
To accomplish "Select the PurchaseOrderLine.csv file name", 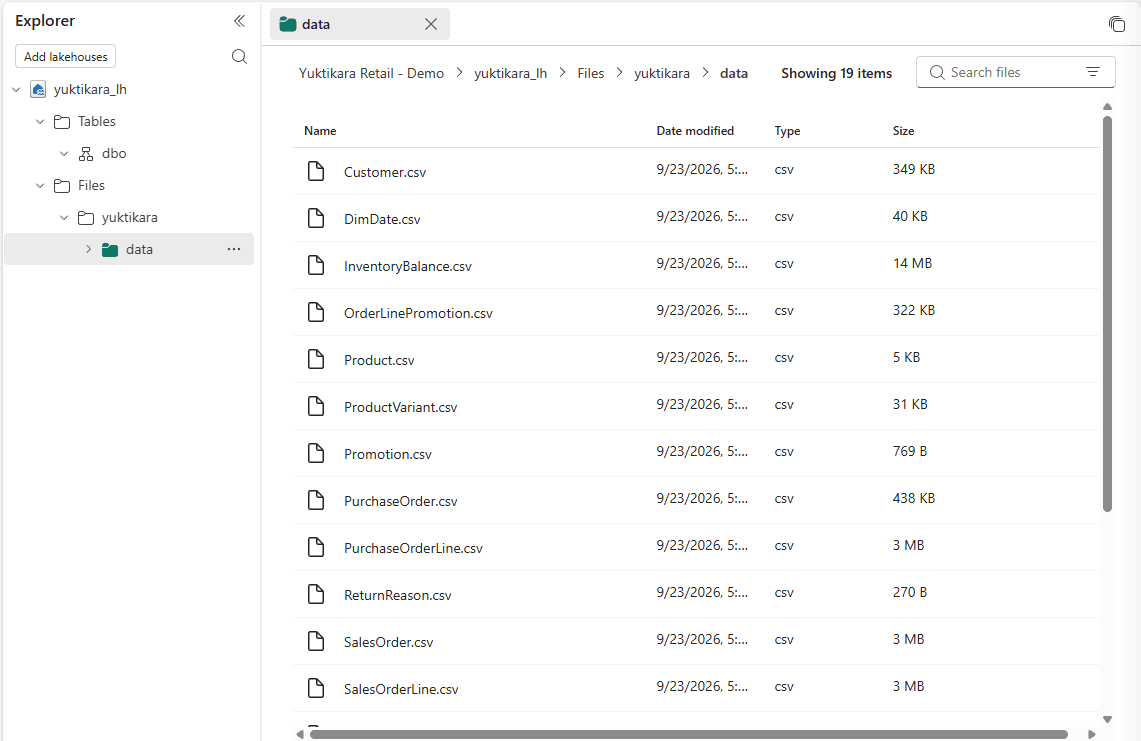I will point(413,548).
